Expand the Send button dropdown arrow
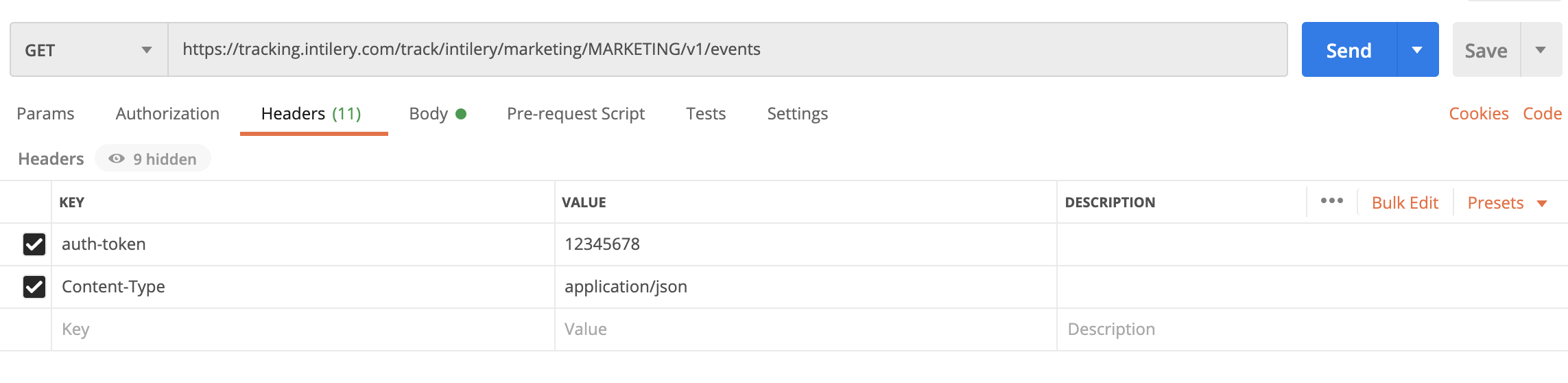 coord(1417,50)
